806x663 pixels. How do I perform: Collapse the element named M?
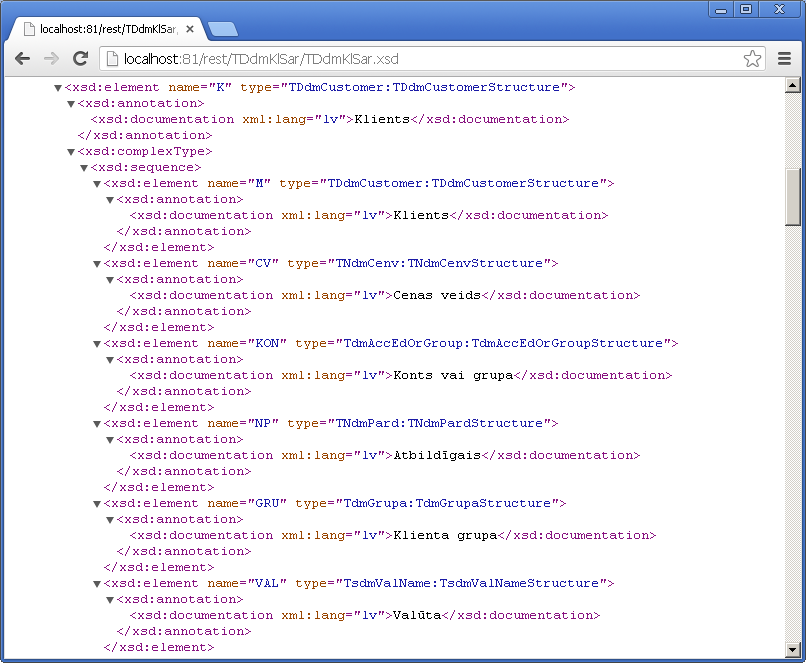coord(97,184)
